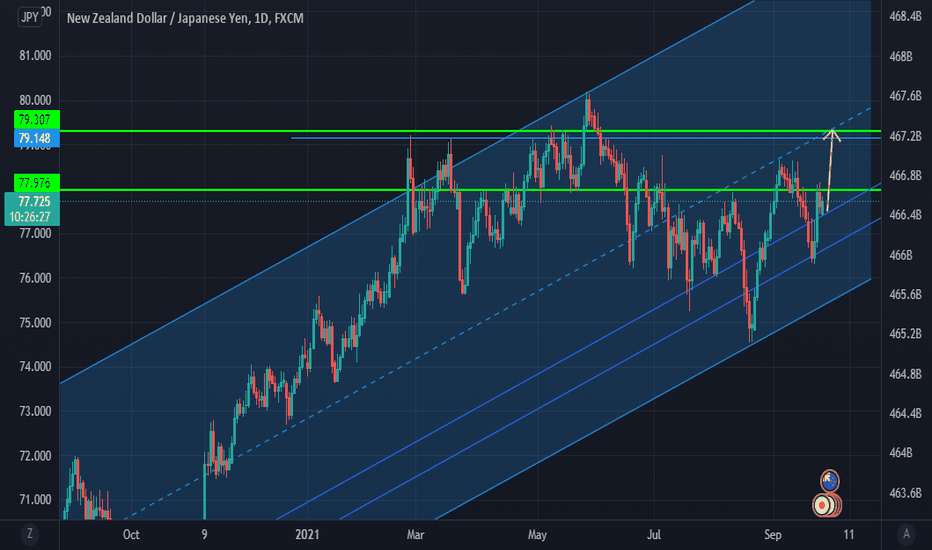The image size is (932, 550).
Task: Click the 466.4B value on right scale
Action: click(905, 215)
